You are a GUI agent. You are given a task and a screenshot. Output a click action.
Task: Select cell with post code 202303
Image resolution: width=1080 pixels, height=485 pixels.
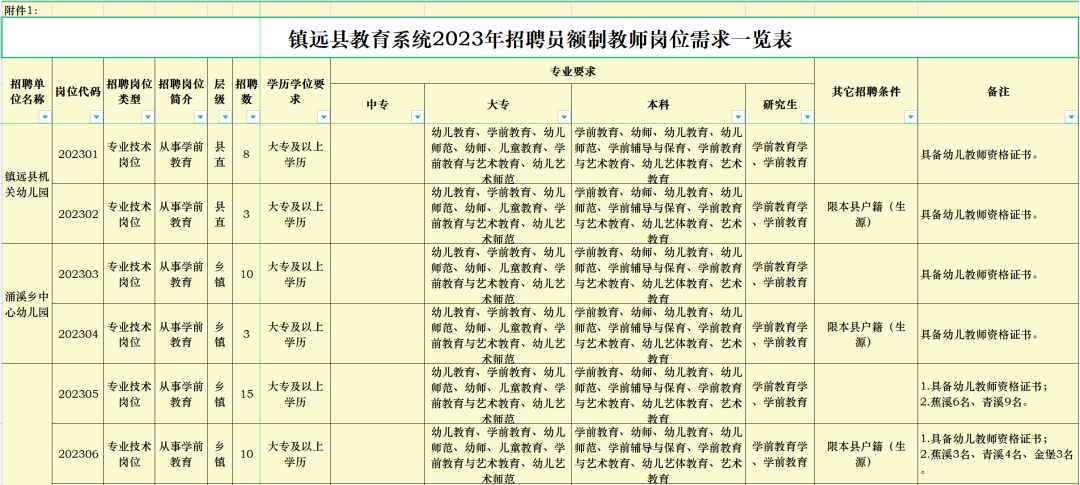click(x=79, y=274)
